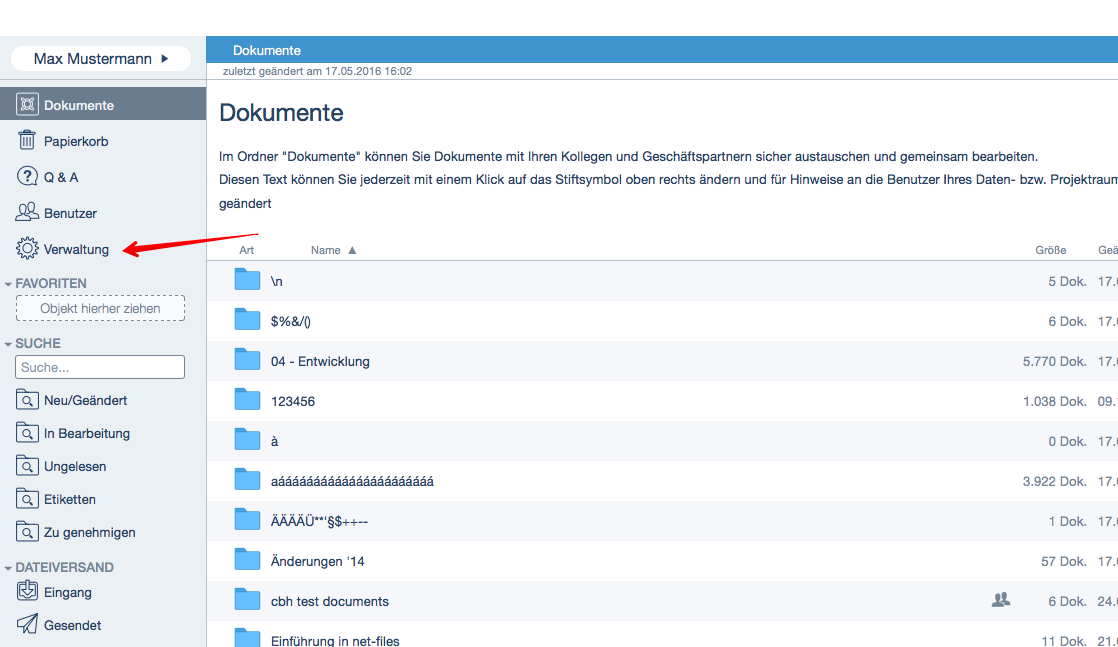Open the Eingang inbox icon
The image size is (1118, 647).
point(27,591)
